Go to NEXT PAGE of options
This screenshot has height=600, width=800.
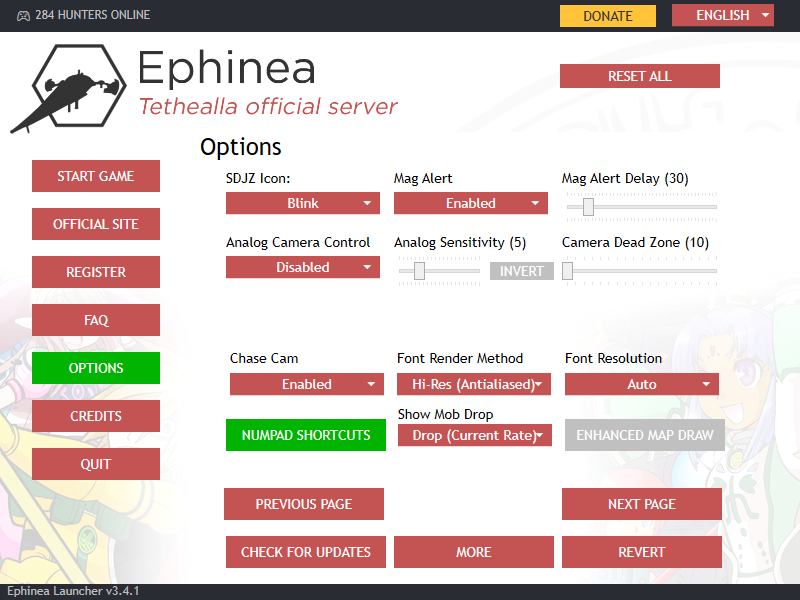click(642, 504)
